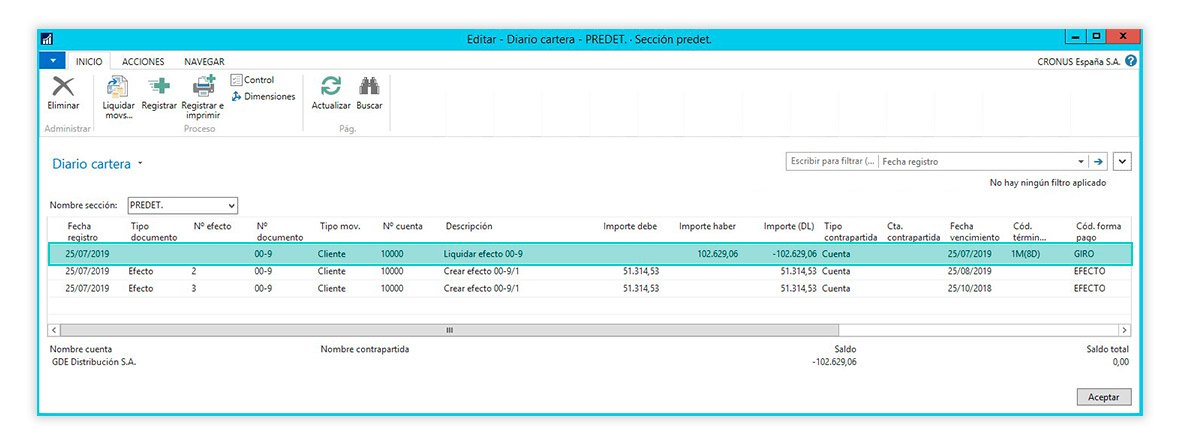Image resolution: width=1180 pixels, height=444 pixels.
Task: Open the Diario cartera title dropdown
Action: pos(141,163)
